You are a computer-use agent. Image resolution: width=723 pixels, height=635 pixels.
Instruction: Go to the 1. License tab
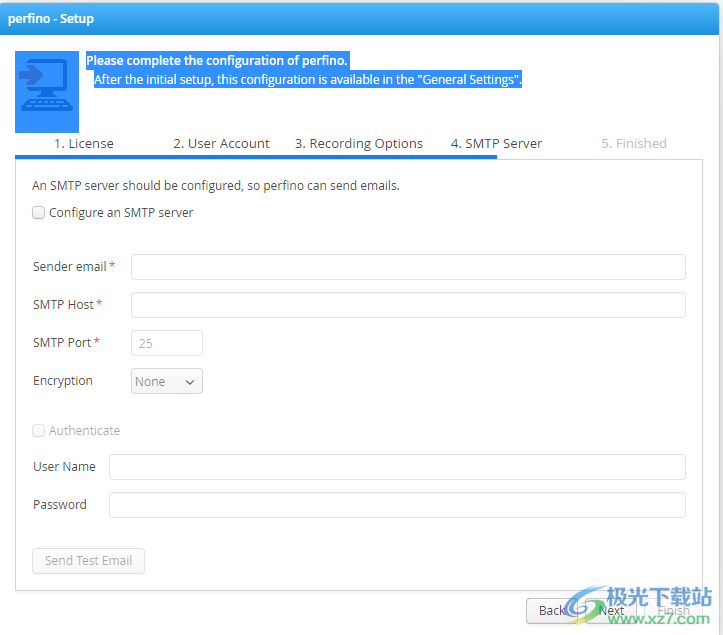tap(83, 143)
